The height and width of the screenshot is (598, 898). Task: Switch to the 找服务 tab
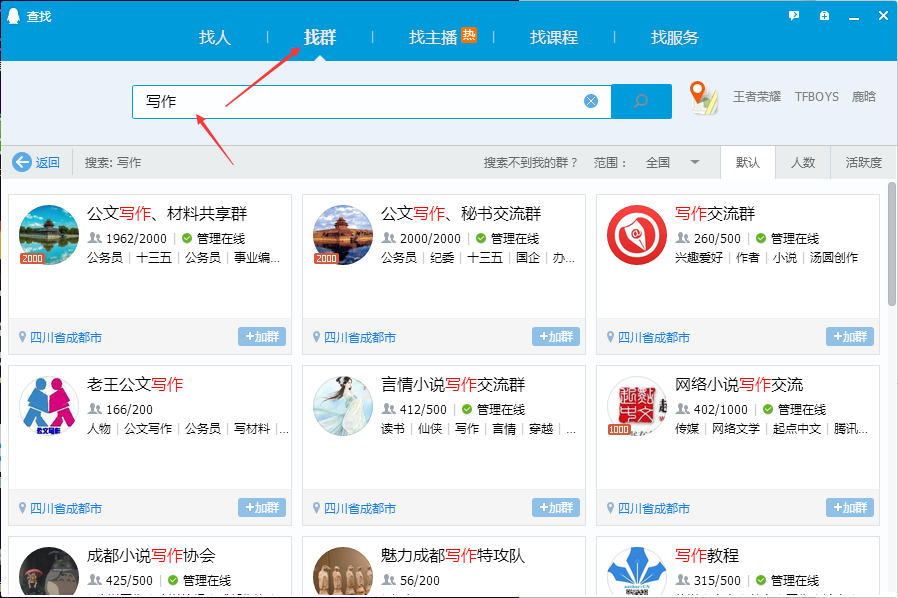coord(675,38)
